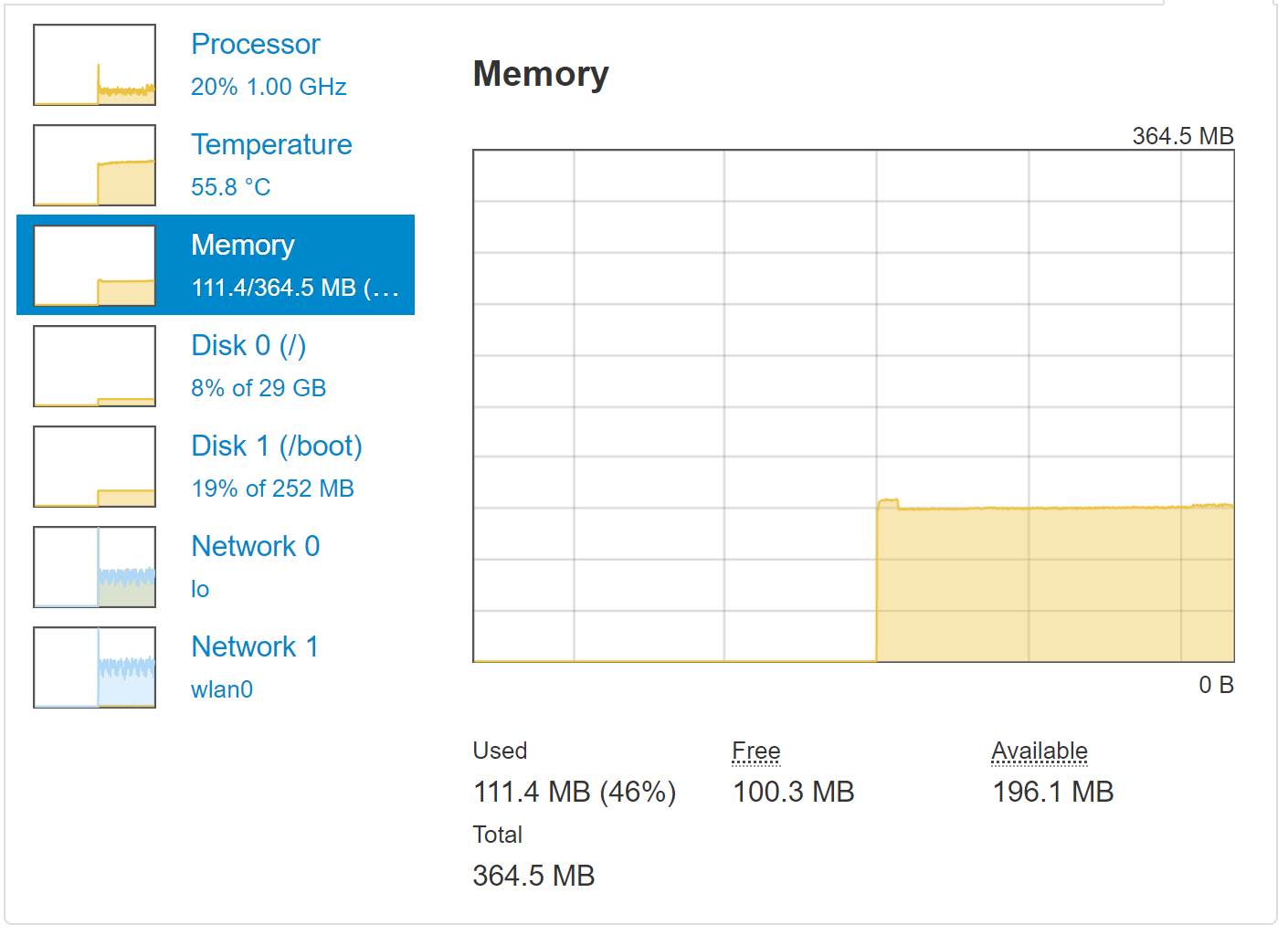This screenshot has height=935, width=1288.
Task: Click the Memory sidebar graph thumbnail
Action: (x=94, y=266)
